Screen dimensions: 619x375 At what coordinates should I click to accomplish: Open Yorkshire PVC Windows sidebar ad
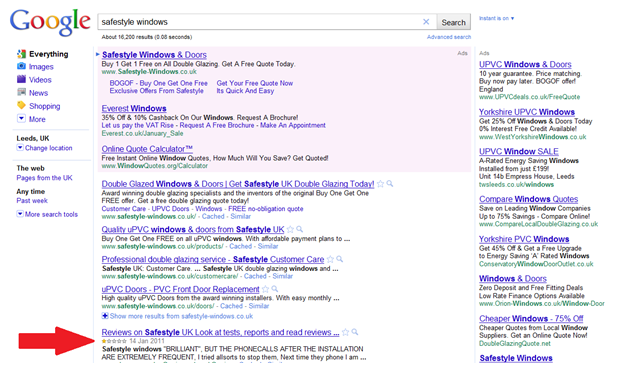click(x=524, y=239)
